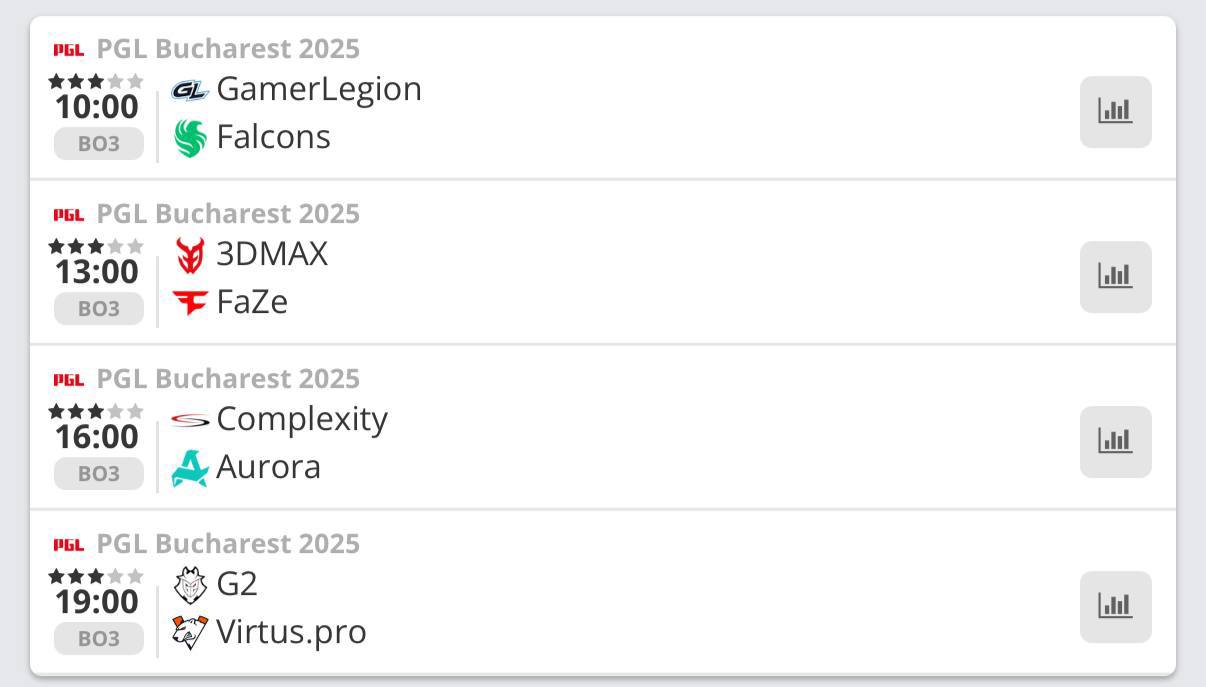Open the FaZe team name
The image size is (1206, 687).
click(252, 302)
